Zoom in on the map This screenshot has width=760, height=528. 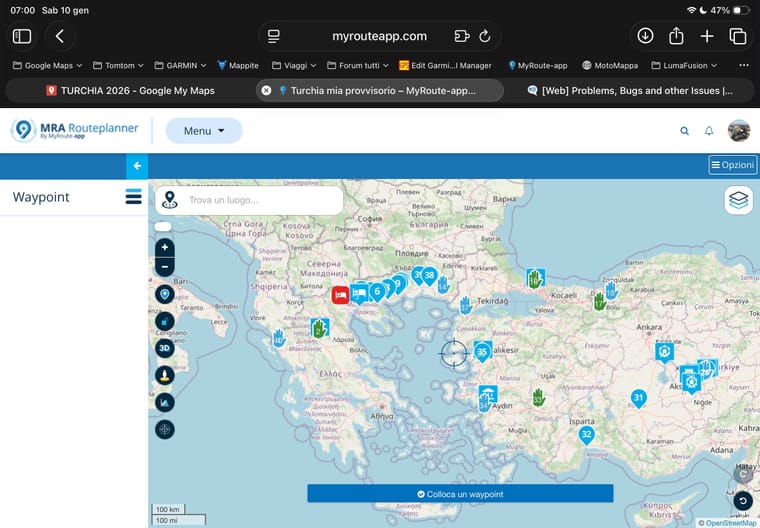tap(165, 247)
